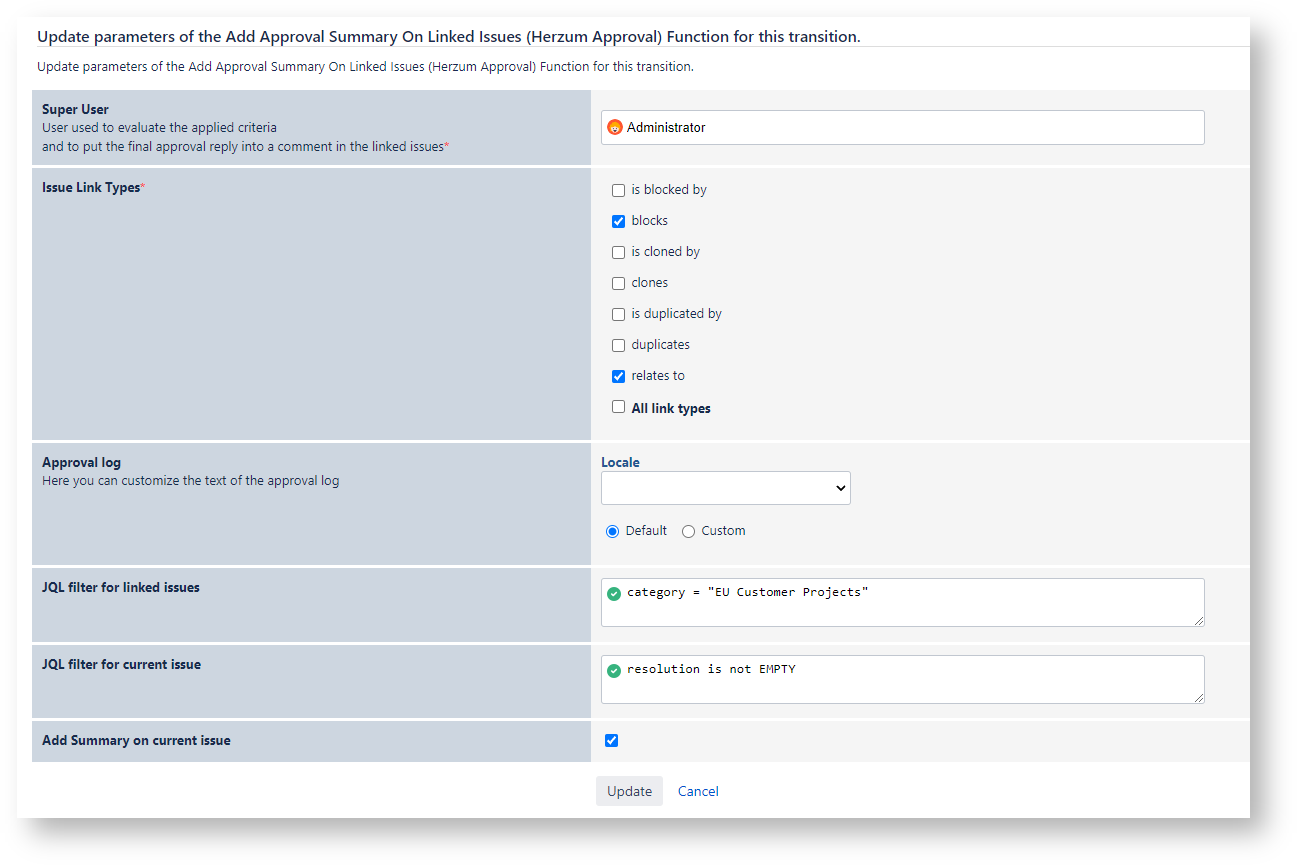Screen dimensions: 1298x866
Task: Enable the 'is blocked by' link type
Action: [618, 190]
